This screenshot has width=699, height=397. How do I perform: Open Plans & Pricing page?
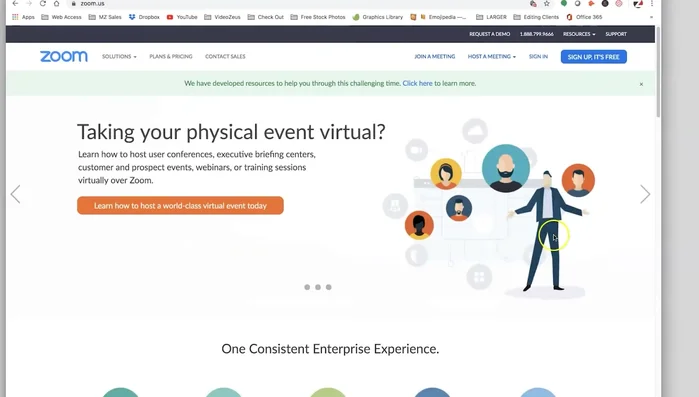coord(171,57)
